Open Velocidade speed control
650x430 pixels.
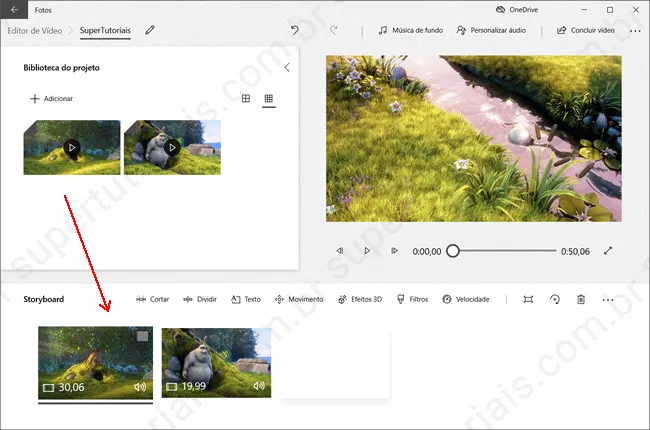(x=466, y=299)
